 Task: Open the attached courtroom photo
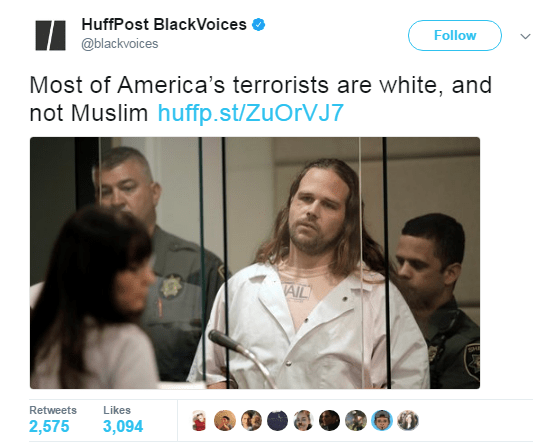click(255, 263)
